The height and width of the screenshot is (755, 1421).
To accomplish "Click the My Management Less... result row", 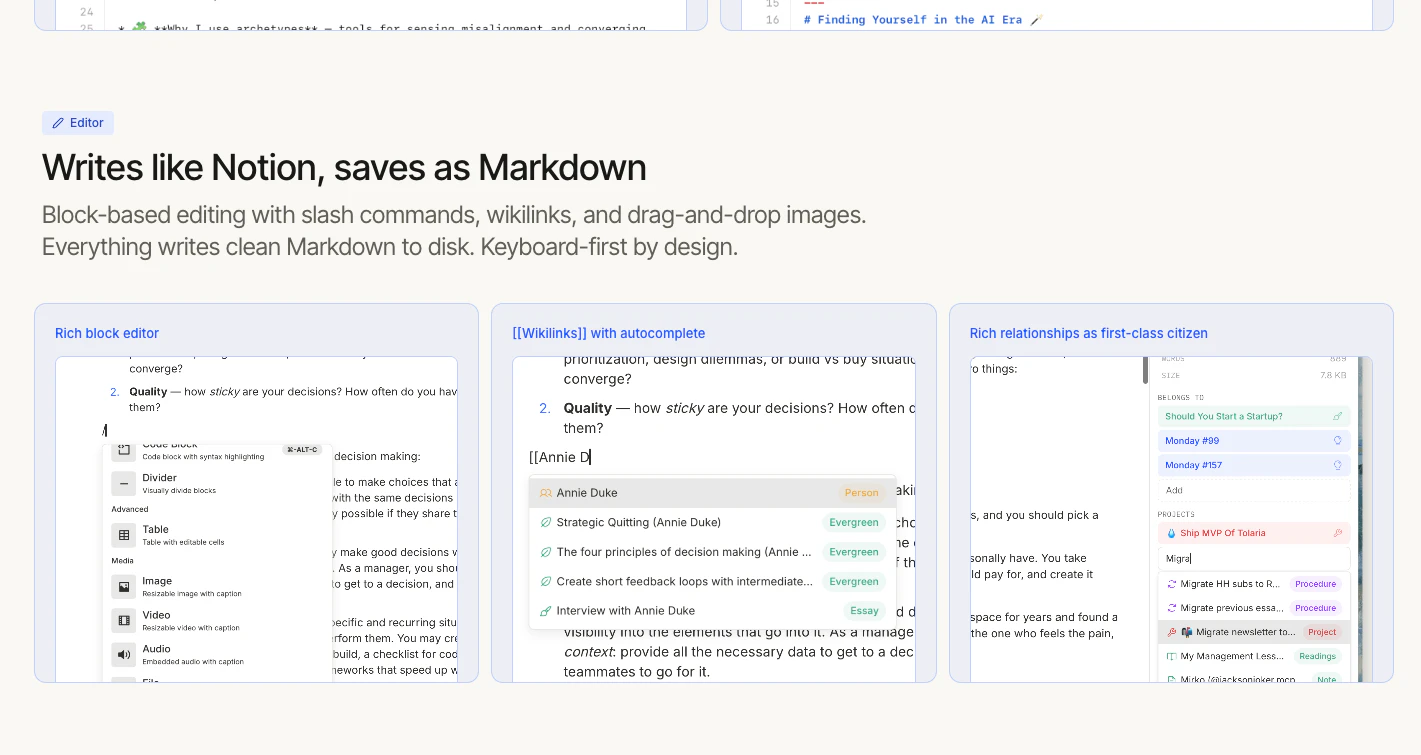I will pos(1254,656).
